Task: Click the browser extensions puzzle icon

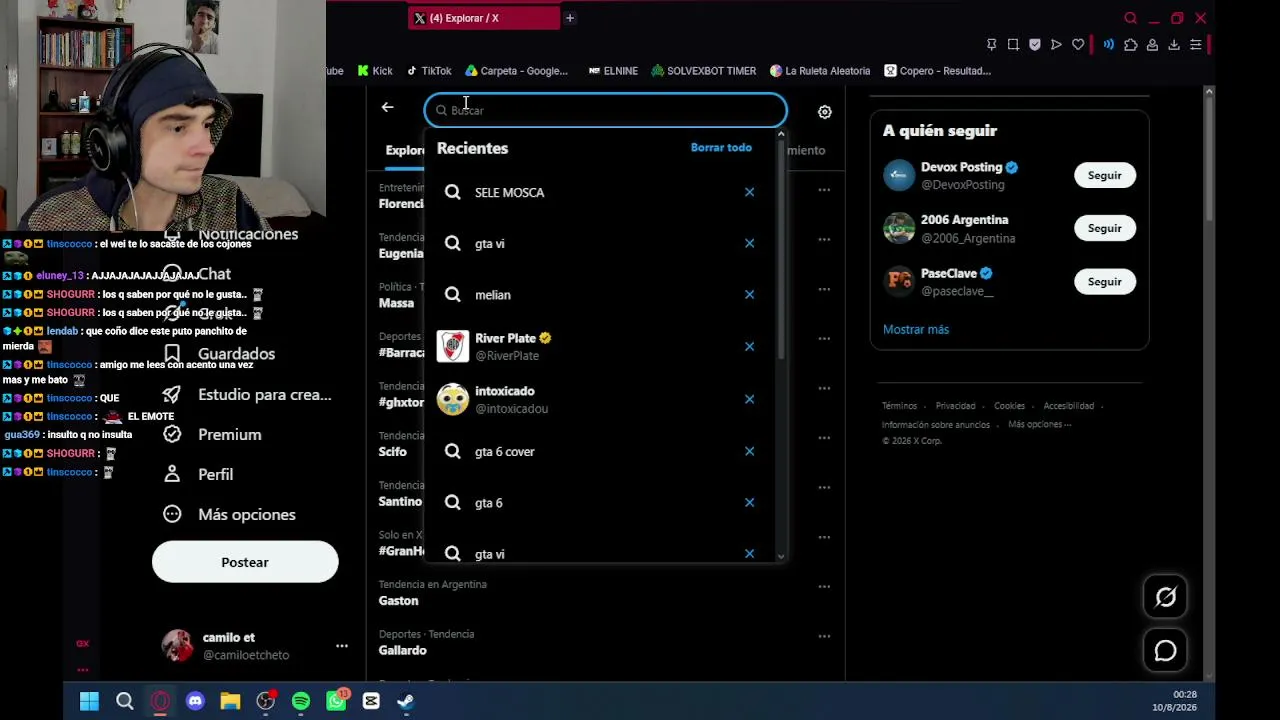Action: (1130, 45)
